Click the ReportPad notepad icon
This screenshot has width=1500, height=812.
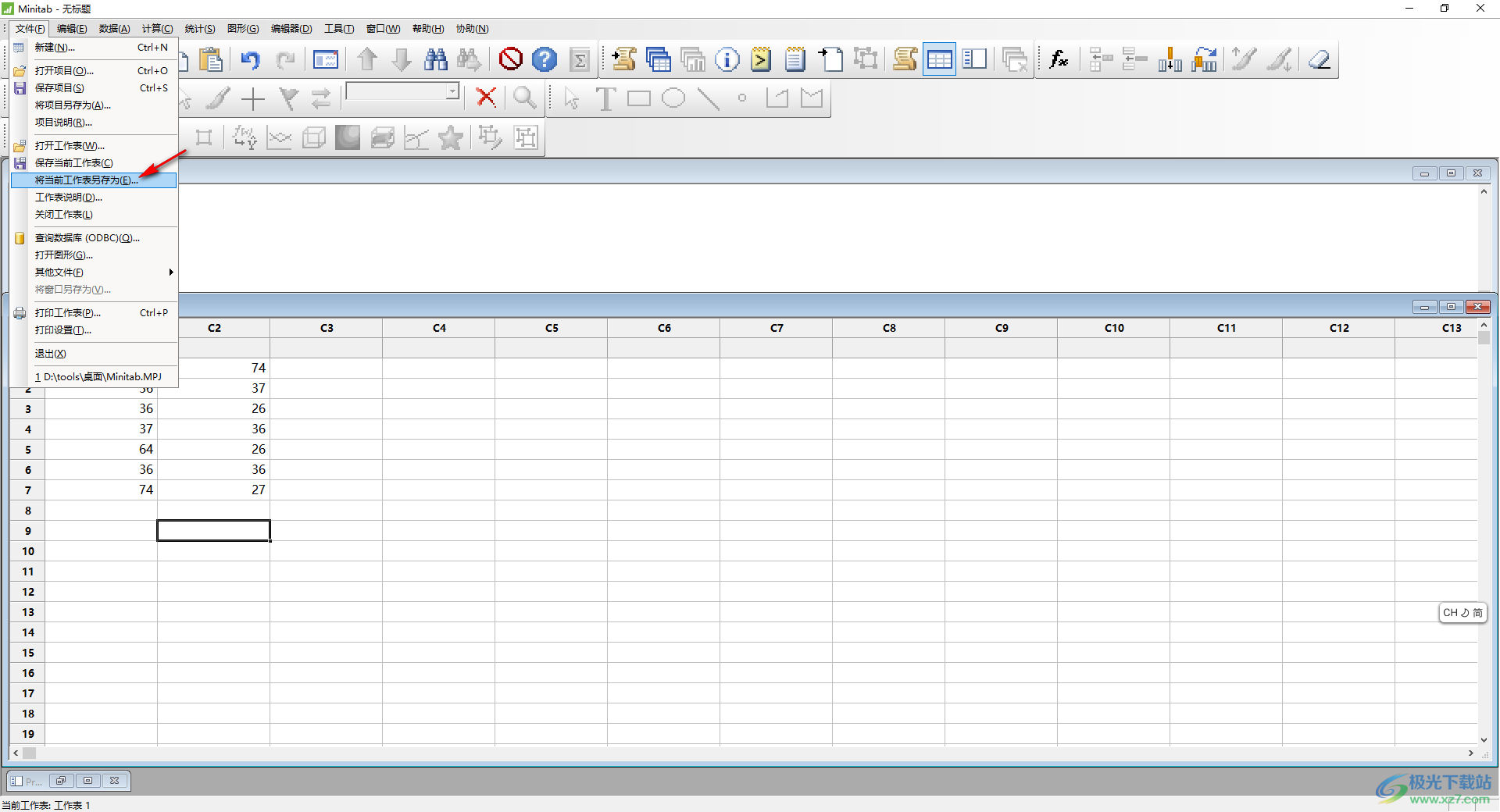(795, 59)
